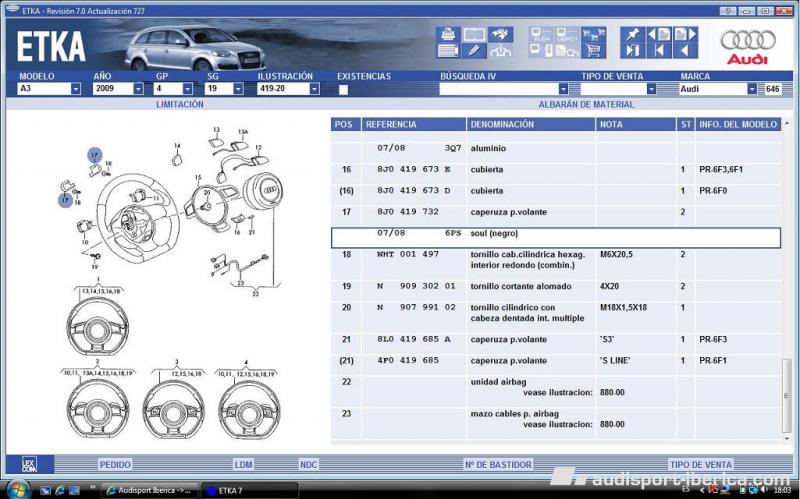Click the NDC button
The width and height of the screenshot is (800, 499).
(x=308, y=464)
